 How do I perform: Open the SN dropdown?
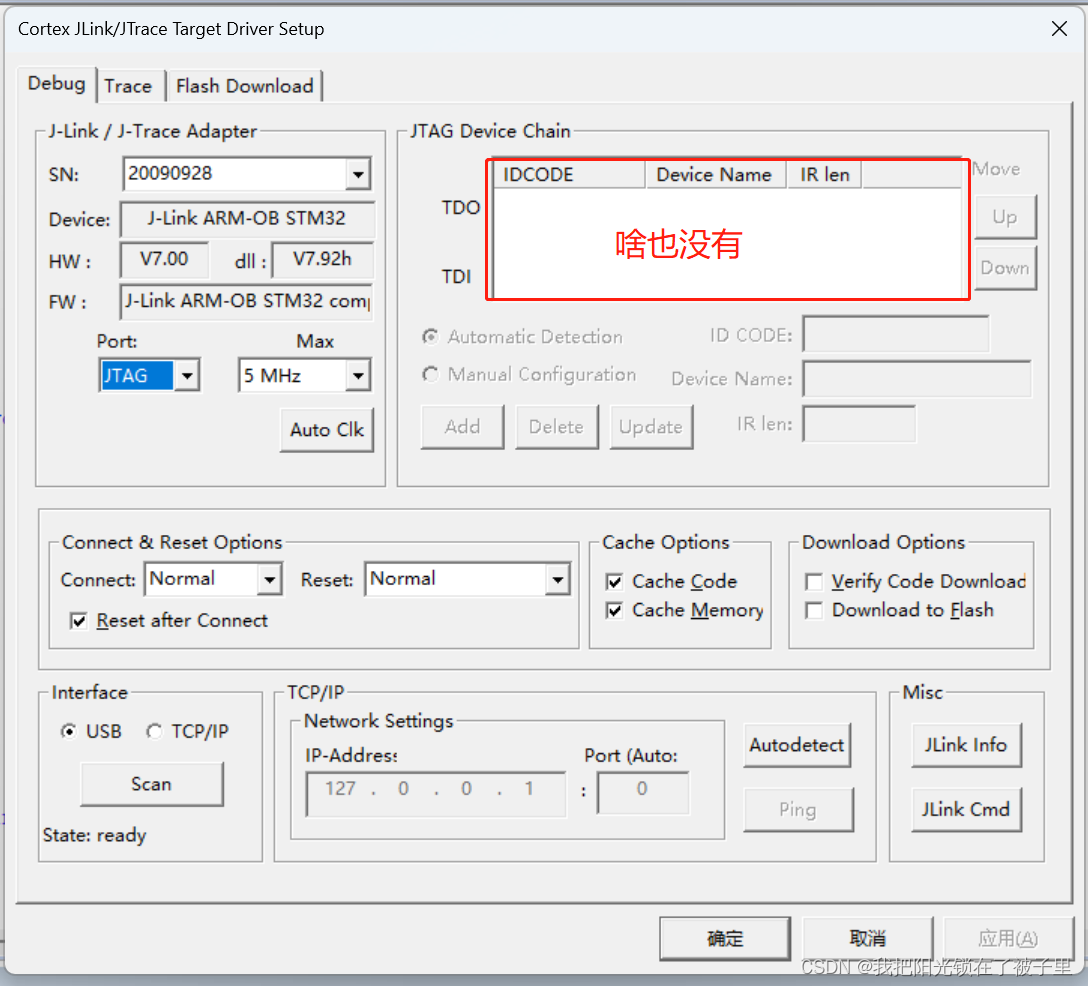[358, 174]
